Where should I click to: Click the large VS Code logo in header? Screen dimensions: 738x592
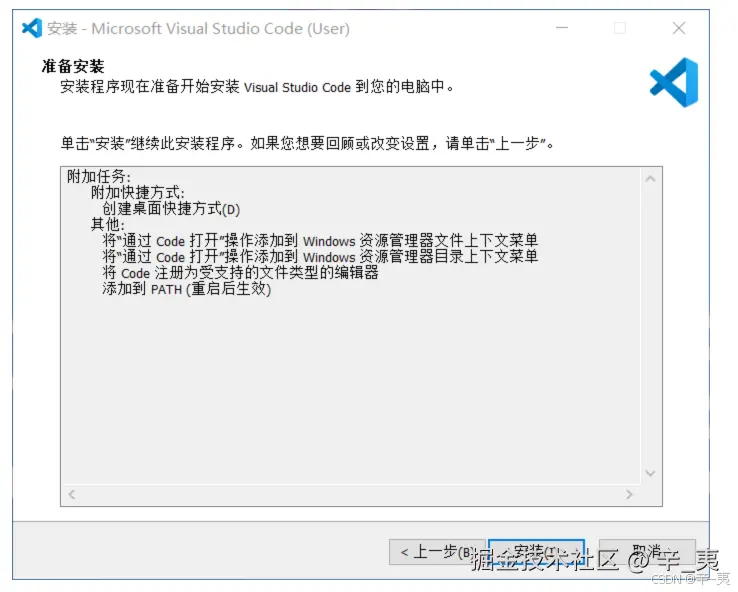(x=674, y=83)
